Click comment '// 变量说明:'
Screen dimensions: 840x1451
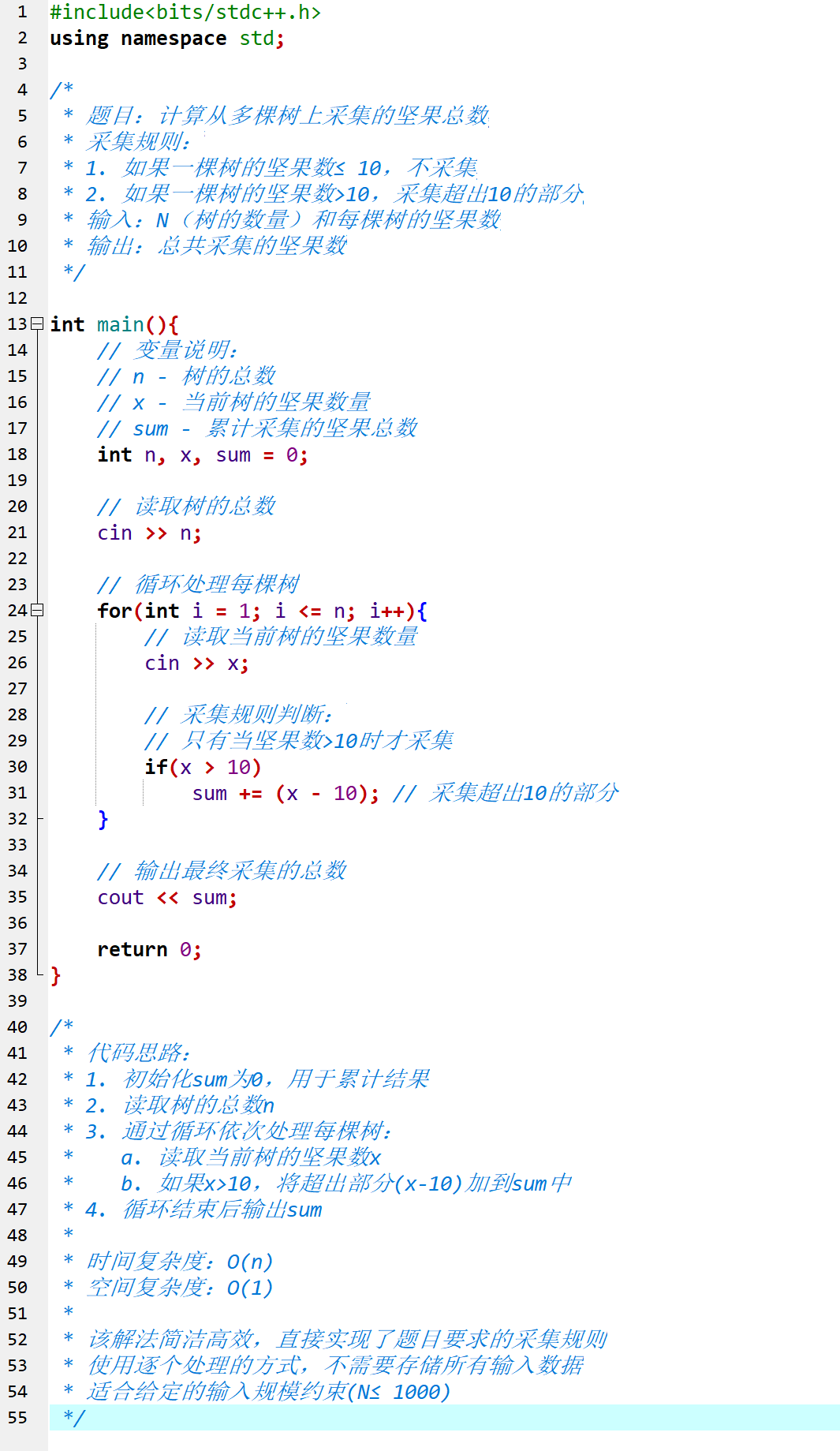[x=167, y=350]
